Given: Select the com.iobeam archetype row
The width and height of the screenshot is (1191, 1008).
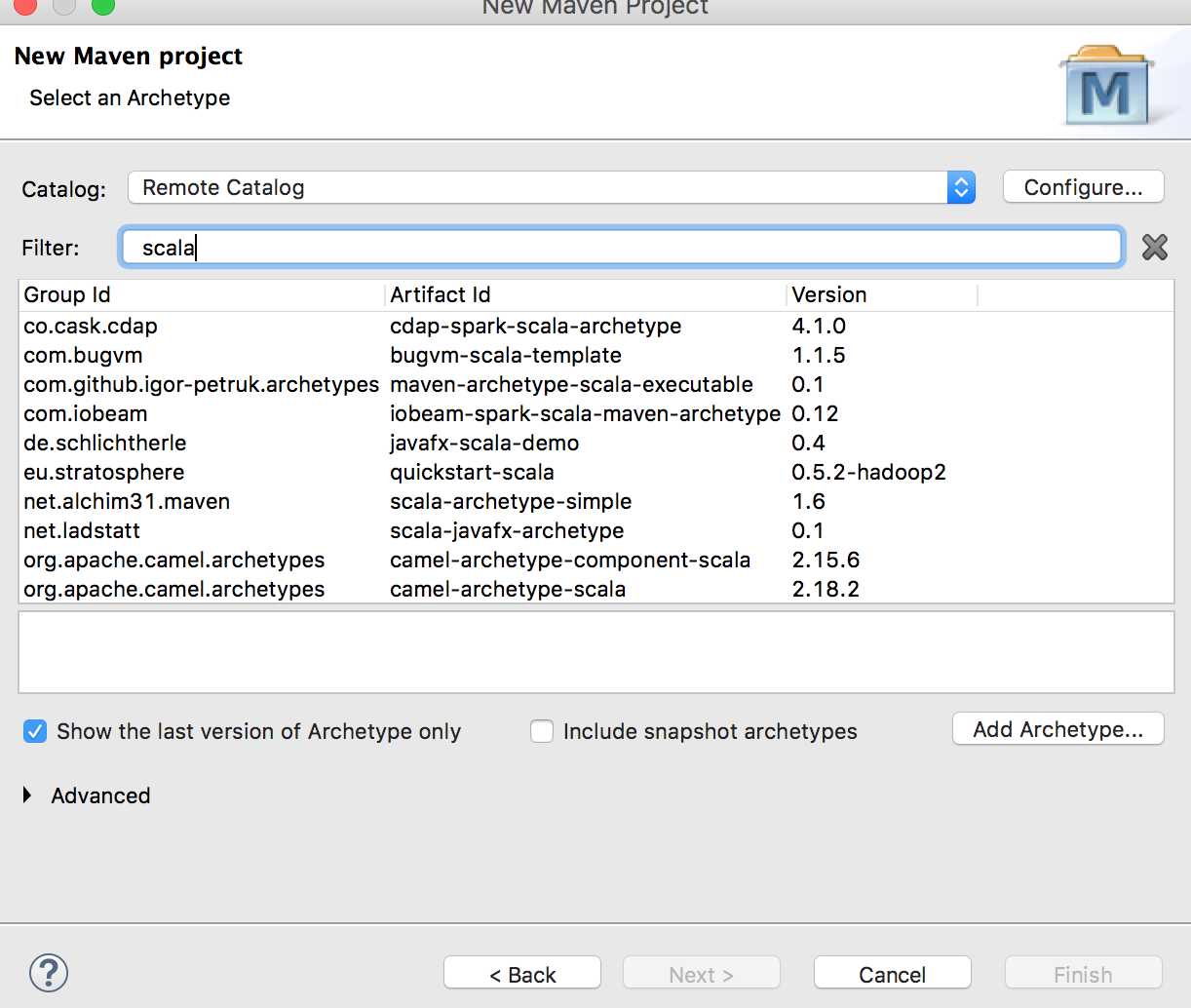Looking at the screenshot, I should click(x=595, y=413).
